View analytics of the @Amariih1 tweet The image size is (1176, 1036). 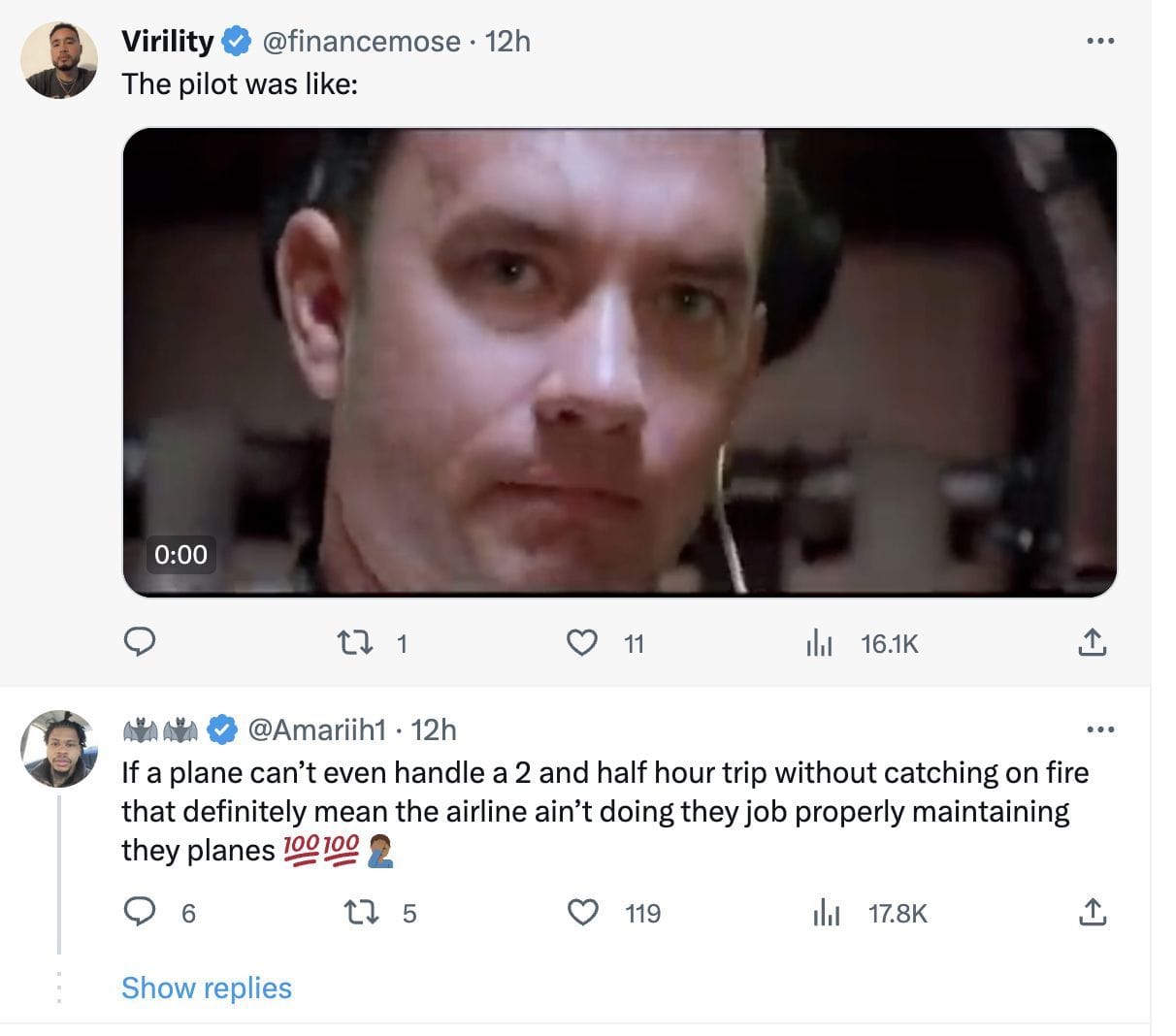coord(826,913)
